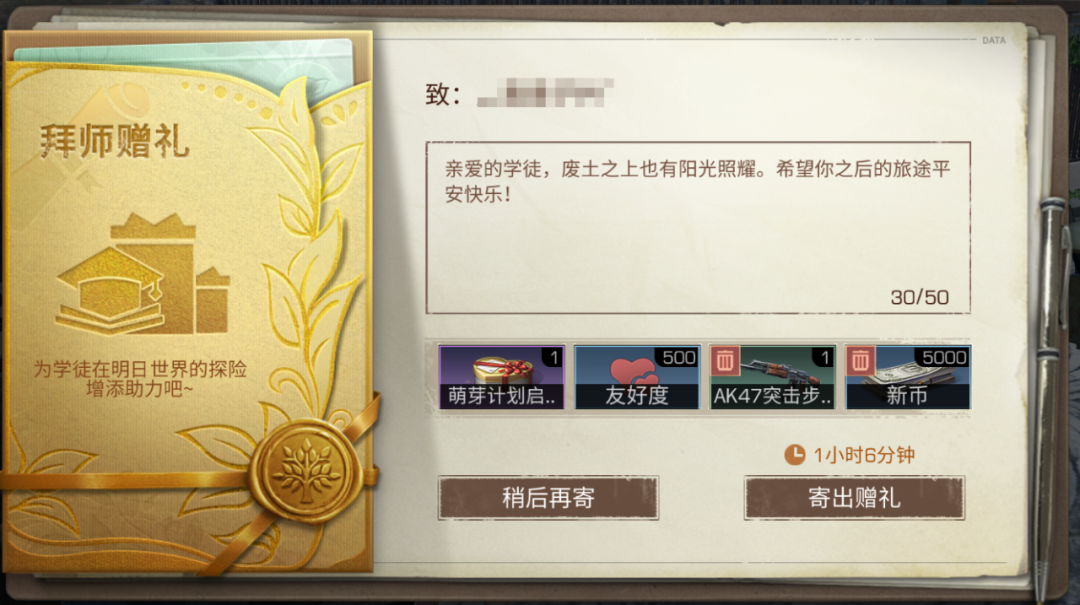Click the 30/50 character counter
1080x605 pixels.
point(920,297)
